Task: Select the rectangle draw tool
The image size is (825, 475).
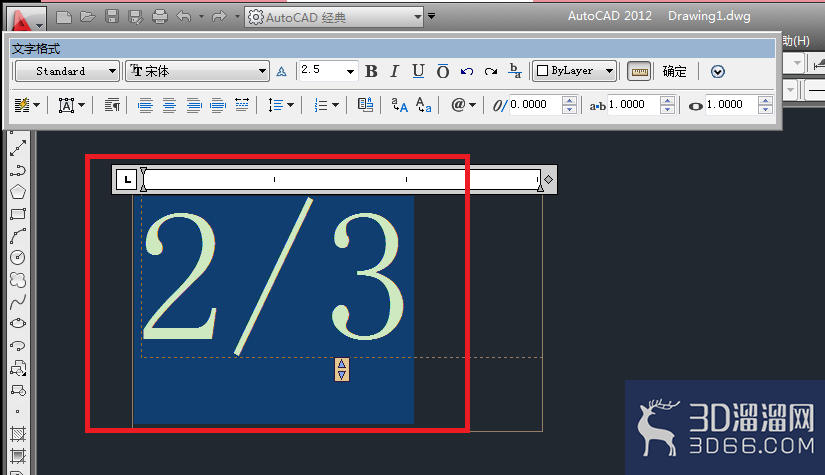Action: coord(18,214)
